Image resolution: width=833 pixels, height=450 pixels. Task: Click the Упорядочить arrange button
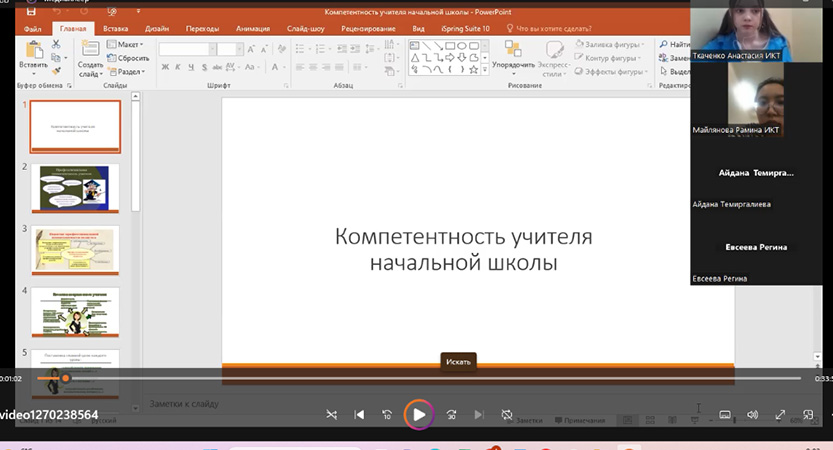[513, 58]
